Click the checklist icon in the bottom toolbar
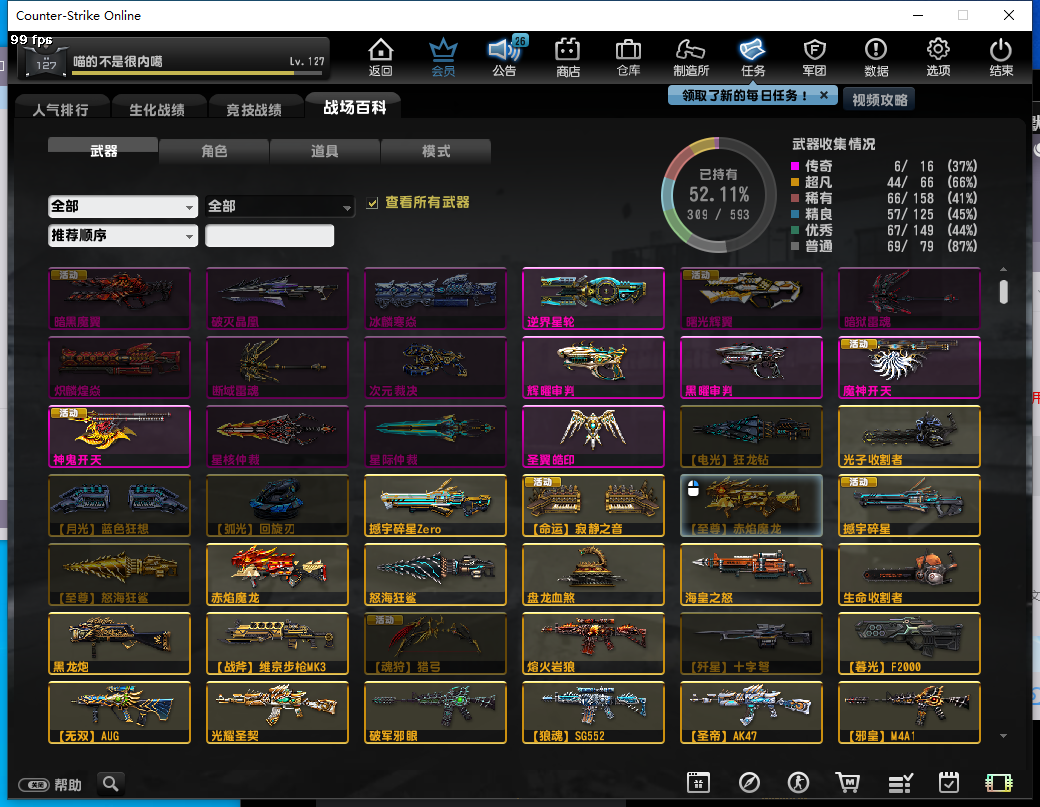 coord(900,783)
